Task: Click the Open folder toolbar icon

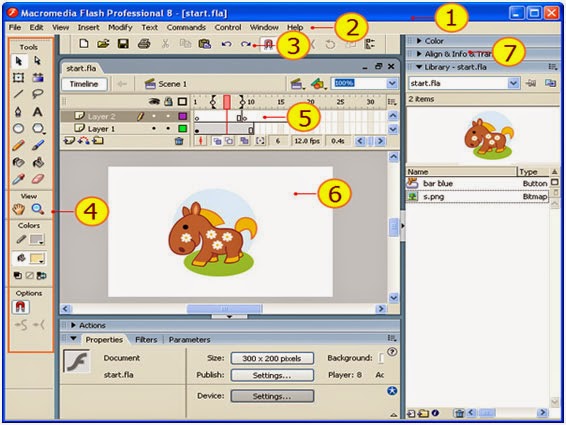Action: [x=103, y=44]
